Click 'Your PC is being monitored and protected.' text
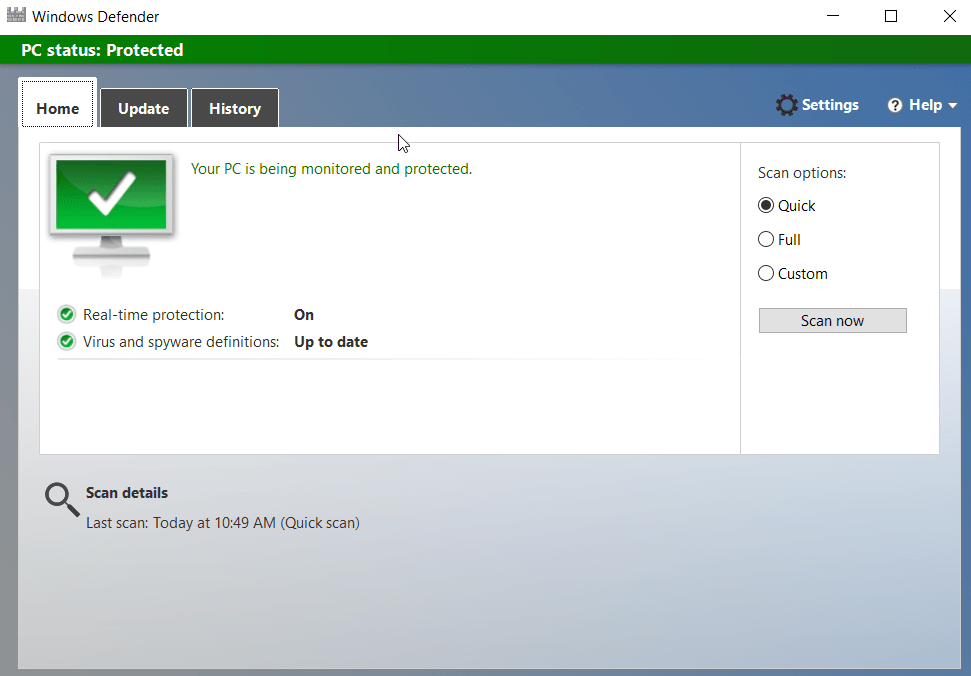The image size is (971, 676). coord(331,169)
